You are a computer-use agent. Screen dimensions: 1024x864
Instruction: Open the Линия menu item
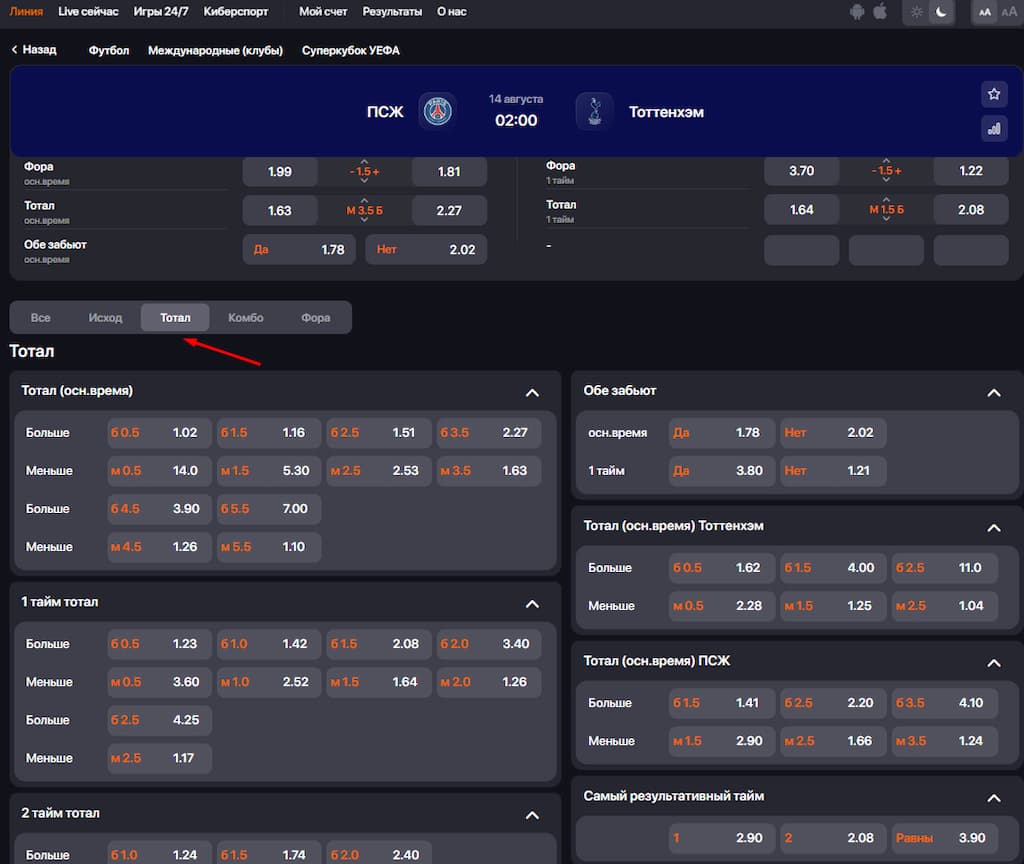coord(26,11)
